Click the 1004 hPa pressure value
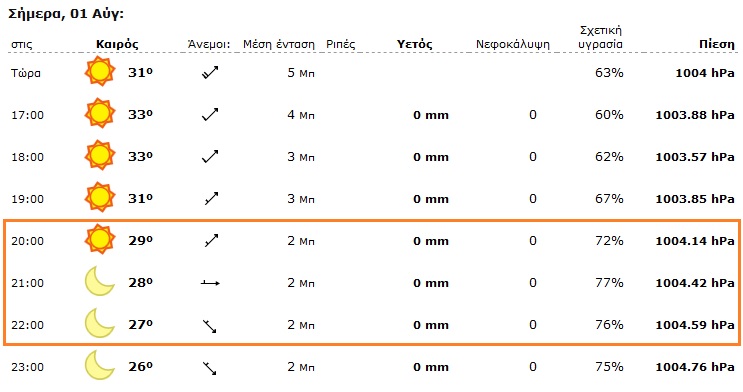Image resolution: width=743 pixels, height=392 pixels. tap(705, 73)
